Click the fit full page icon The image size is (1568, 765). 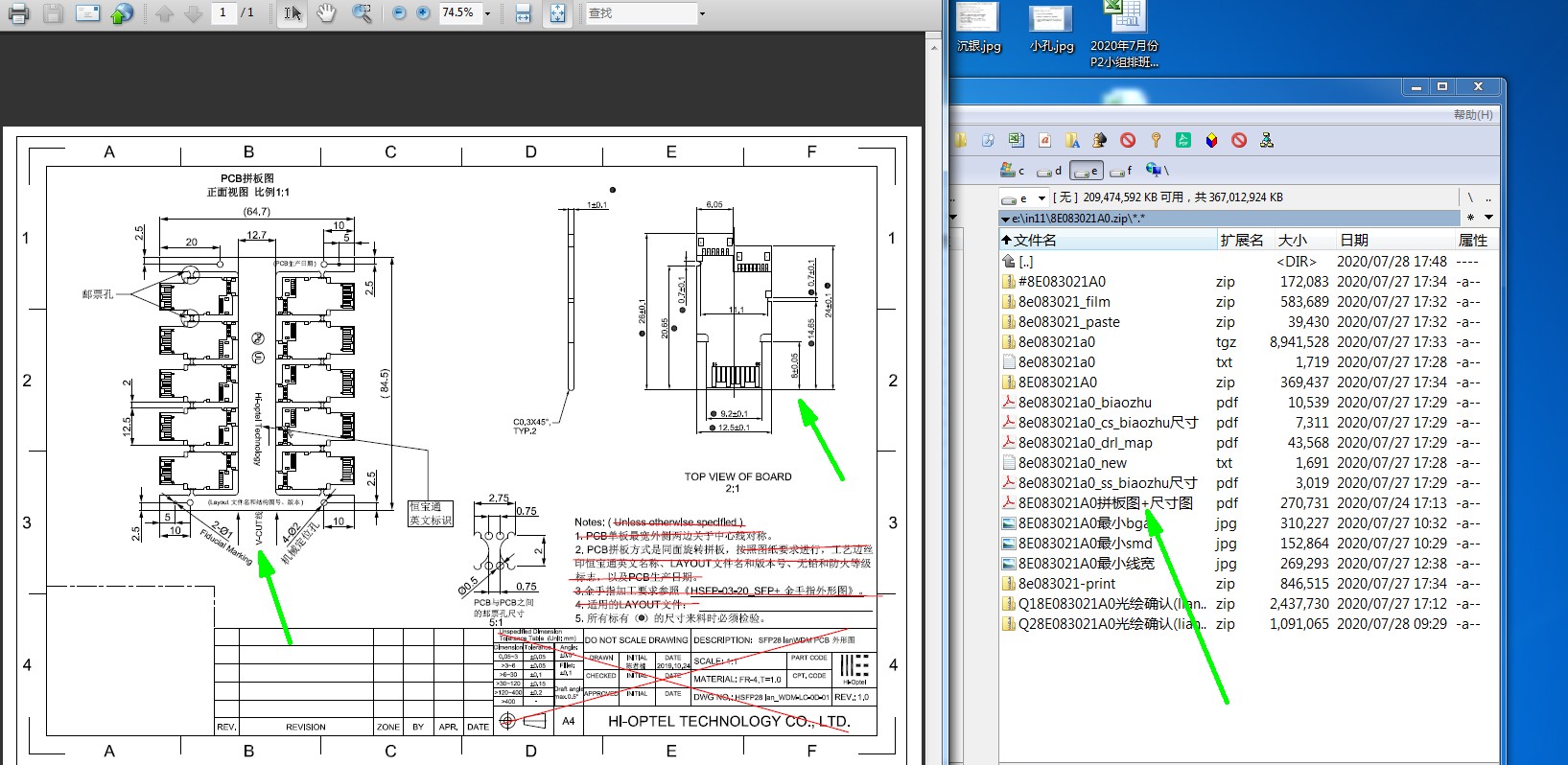pyautogui.click(x=557, y=13)
